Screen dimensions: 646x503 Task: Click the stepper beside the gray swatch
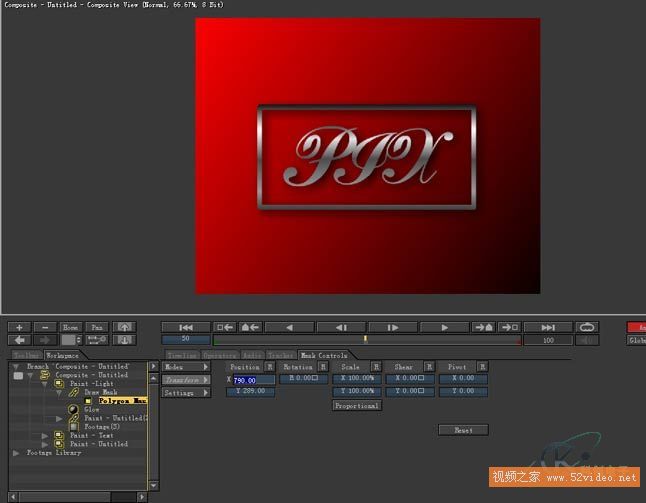(79, 340)
